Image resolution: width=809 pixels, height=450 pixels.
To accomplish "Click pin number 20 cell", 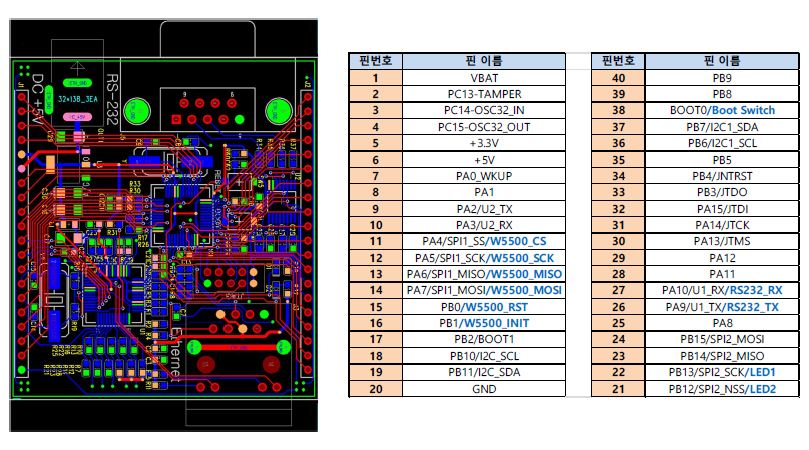I will tap(376, 389).
